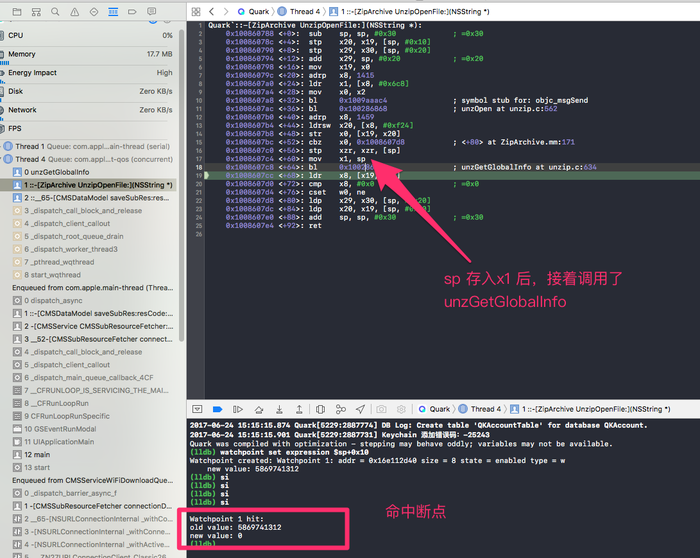Screen dimensions: 700x558
Task: Select frame 2 CMSDataModel saveSubRes
Action: coord(89,198)
